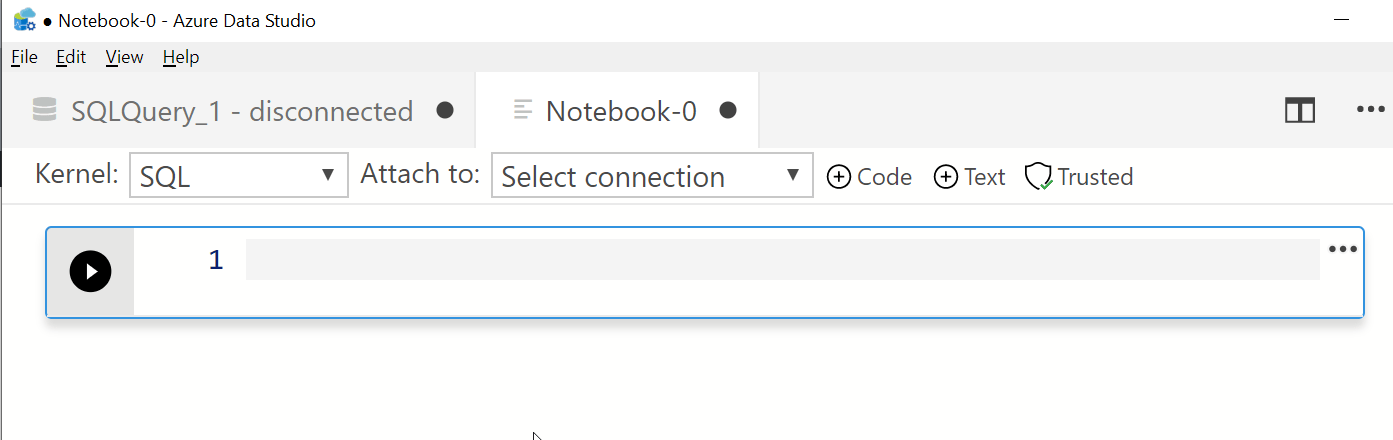
Task: Open the Edit menu
Action: 71,57
